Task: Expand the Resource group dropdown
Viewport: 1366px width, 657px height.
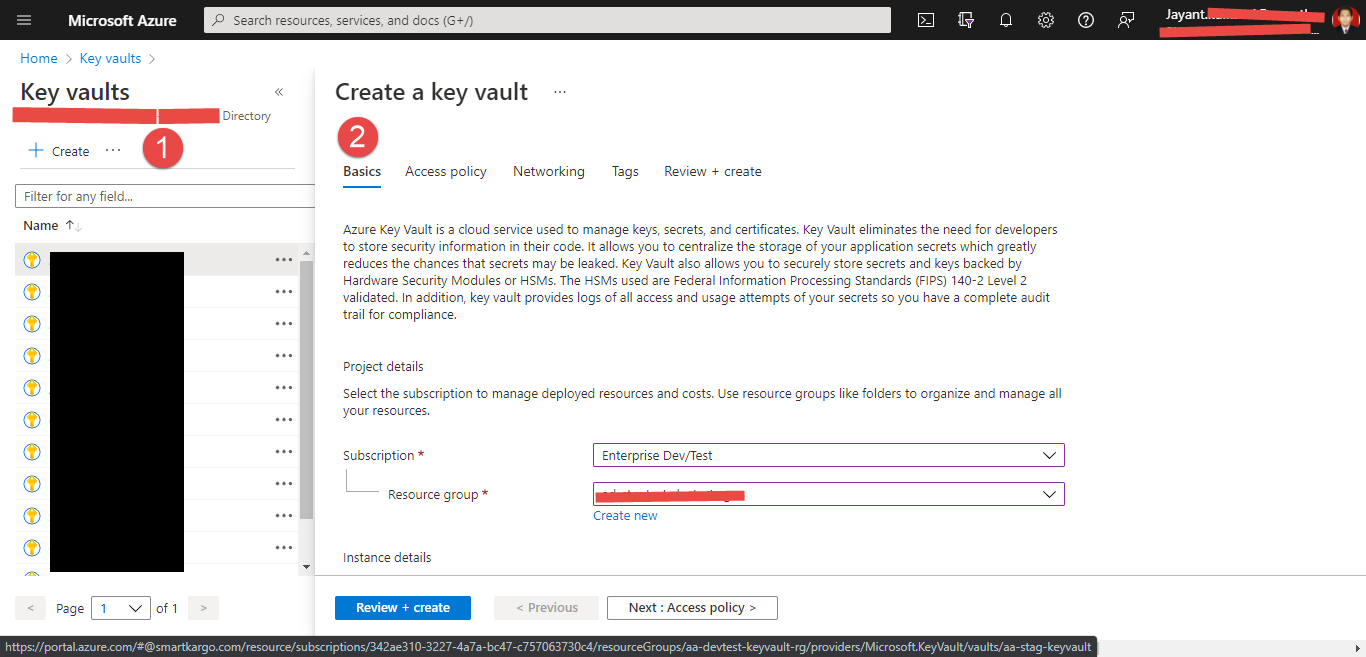Action: click(x=828, y=494)
